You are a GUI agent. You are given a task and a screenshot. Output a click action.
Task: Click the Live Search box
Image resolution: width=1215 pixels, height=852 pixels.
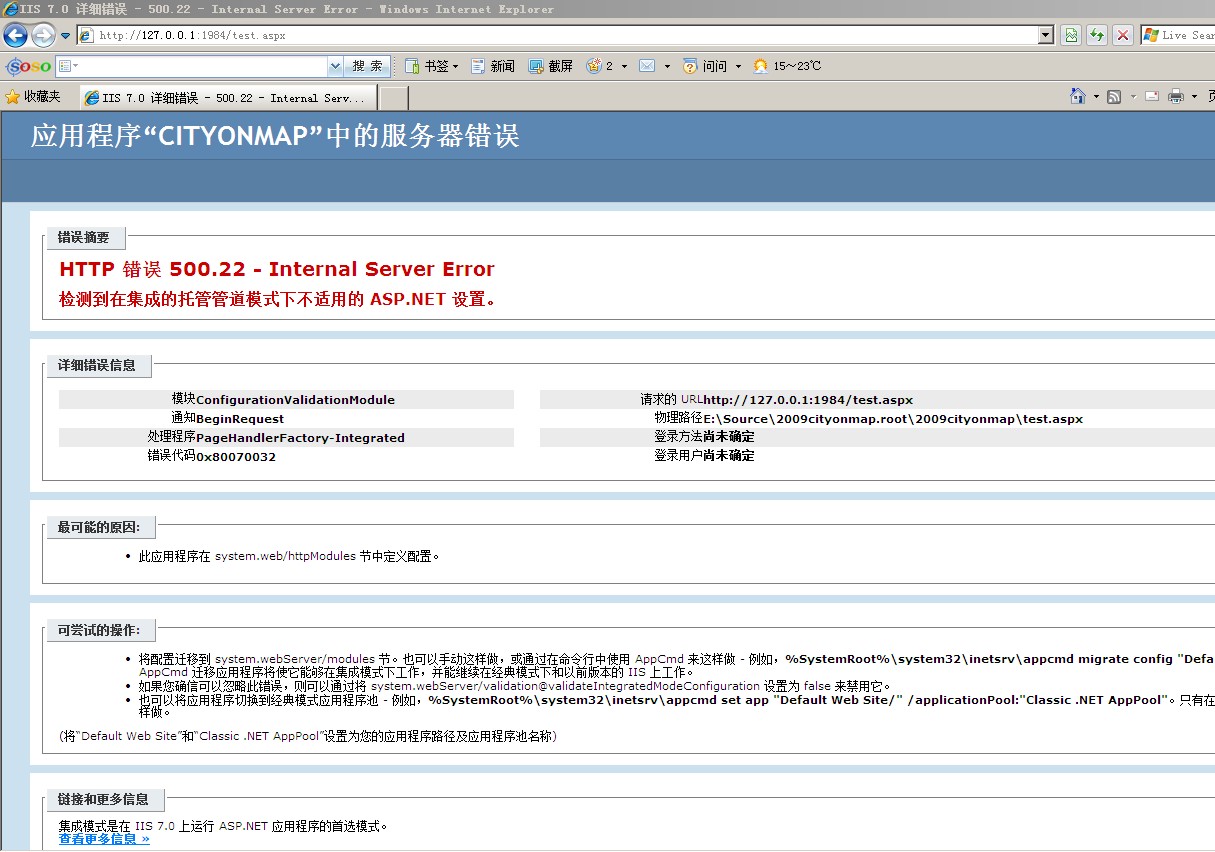(x=1178, y=35)
